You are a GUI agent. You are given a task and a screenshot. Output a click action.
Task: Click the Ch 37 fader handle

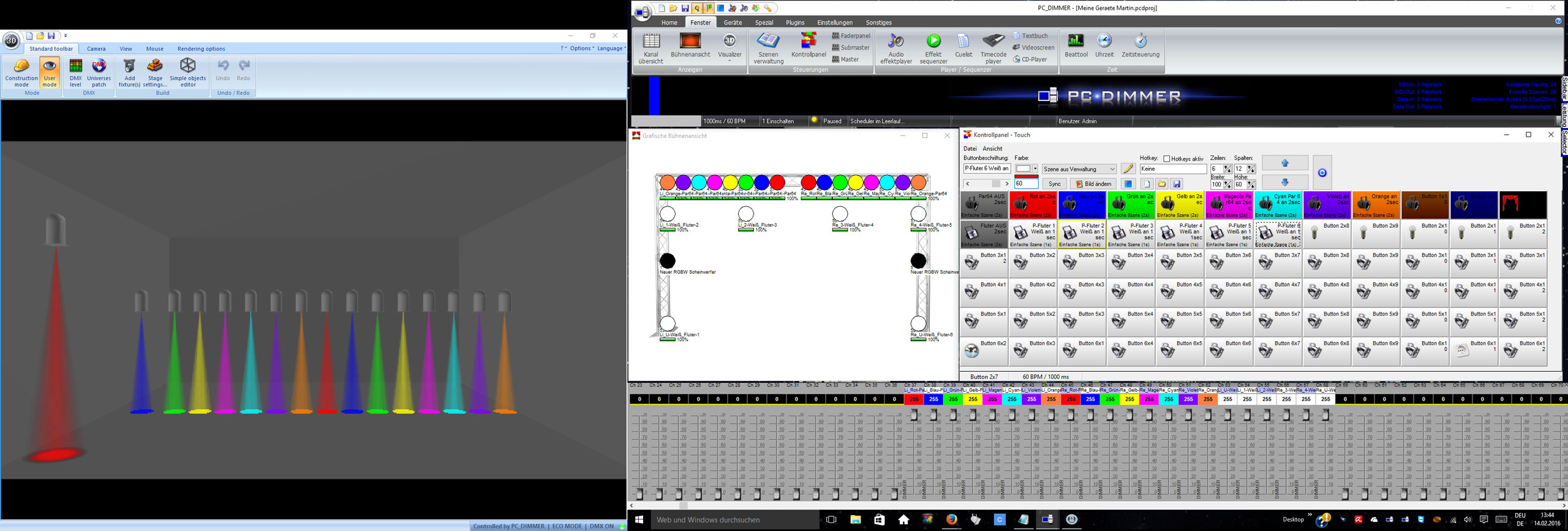coord(914,415)
